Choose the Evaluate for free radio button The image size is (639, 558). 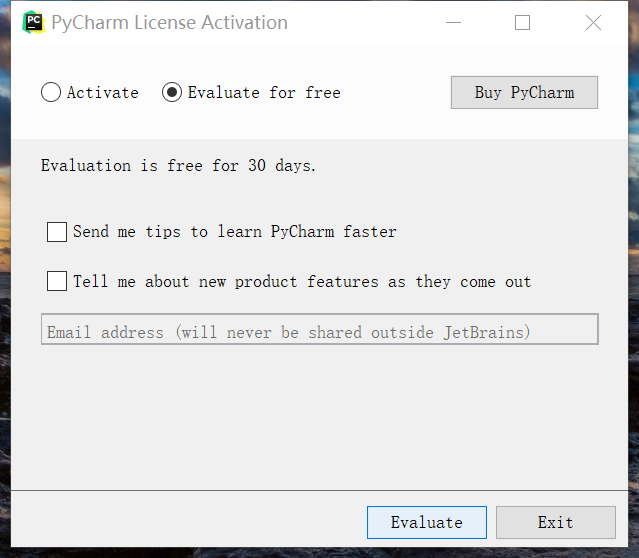(172, 93)
